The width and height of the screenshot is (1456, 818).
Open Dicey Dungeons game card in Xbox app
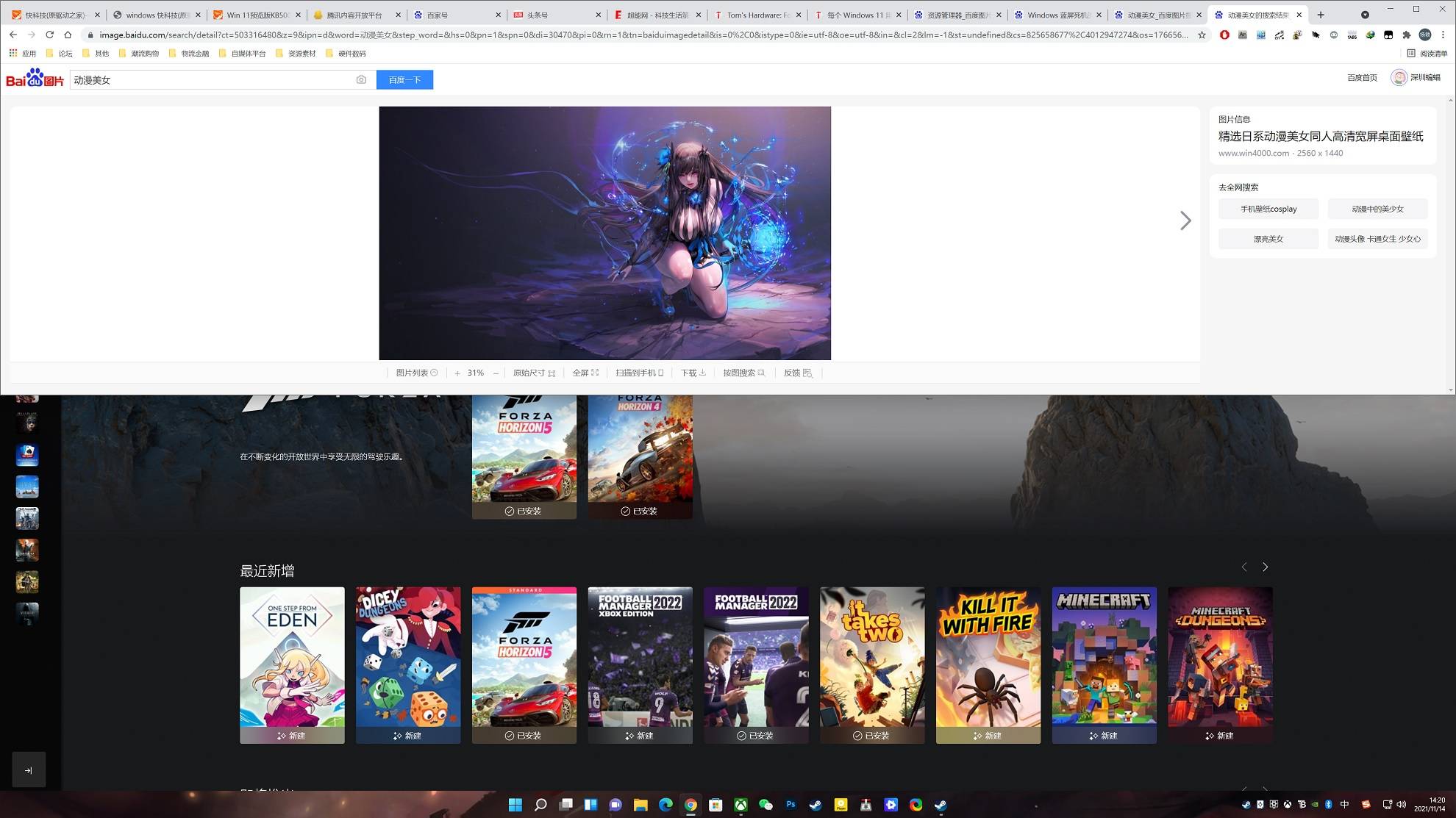pos(408,665)
